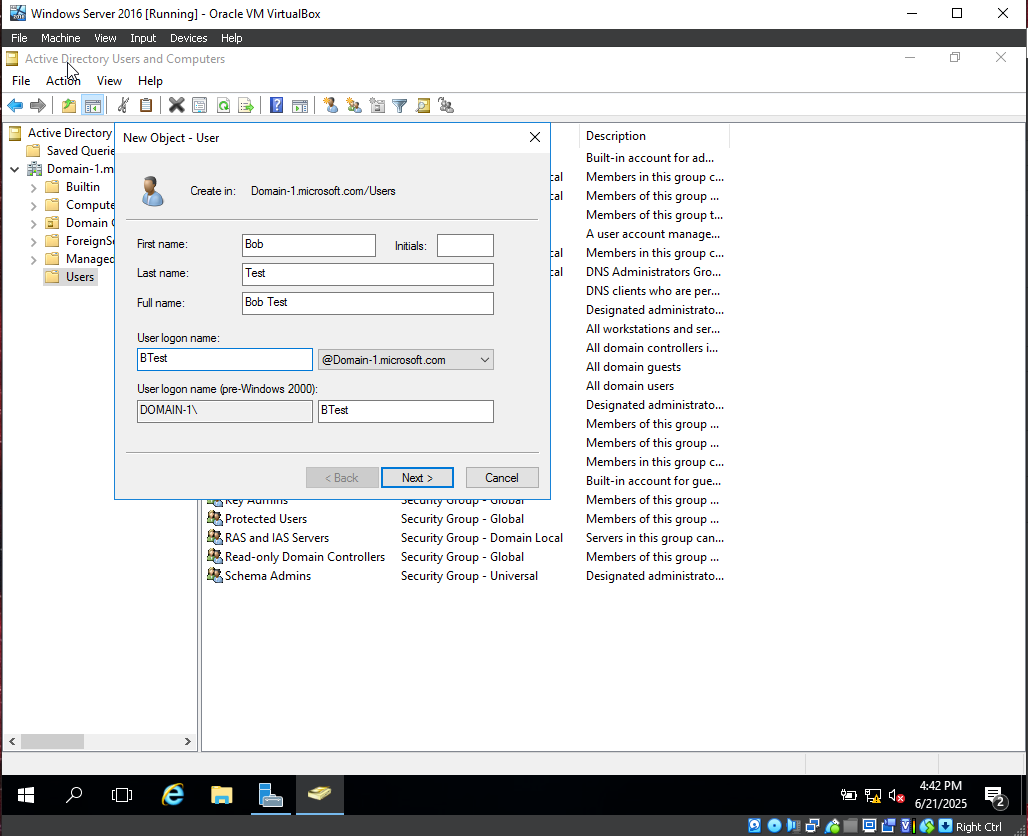Expand the Managed Service Accounts node
Screen dimensions: 1028x836
pos(33,260)
